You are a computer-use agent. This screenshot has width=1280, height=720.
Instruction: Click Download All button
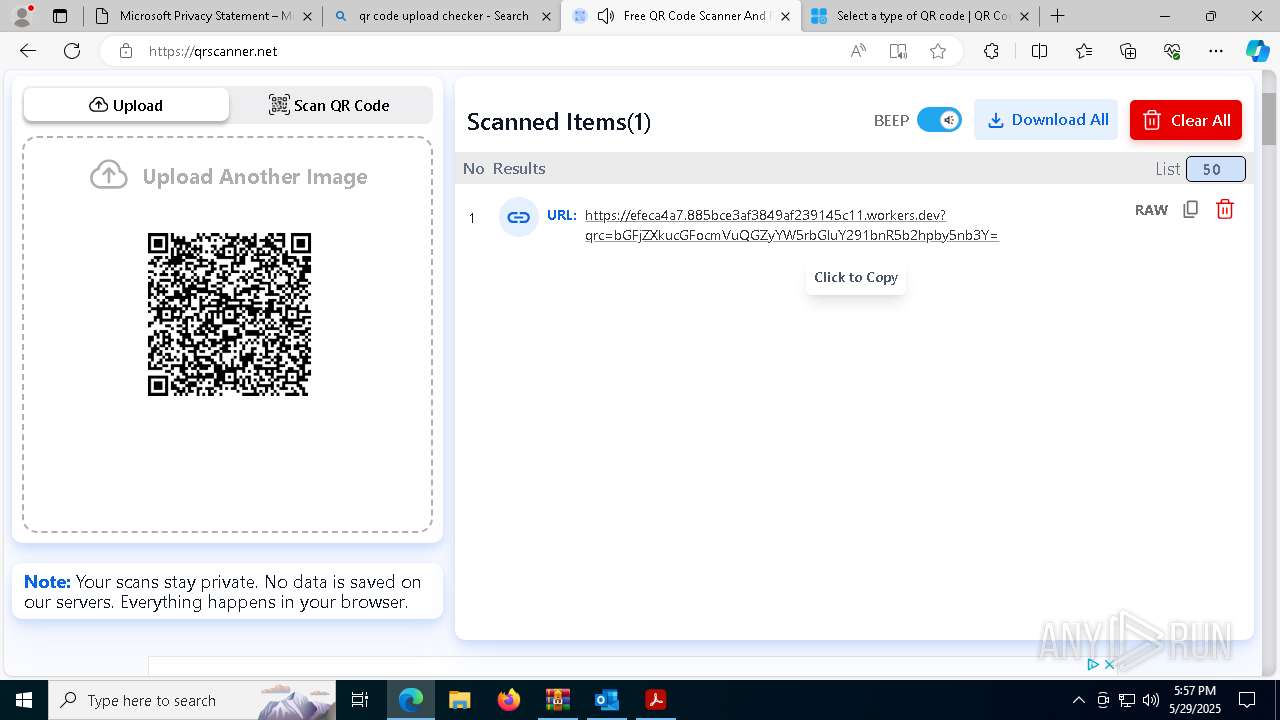click(x=1046, y=120)
